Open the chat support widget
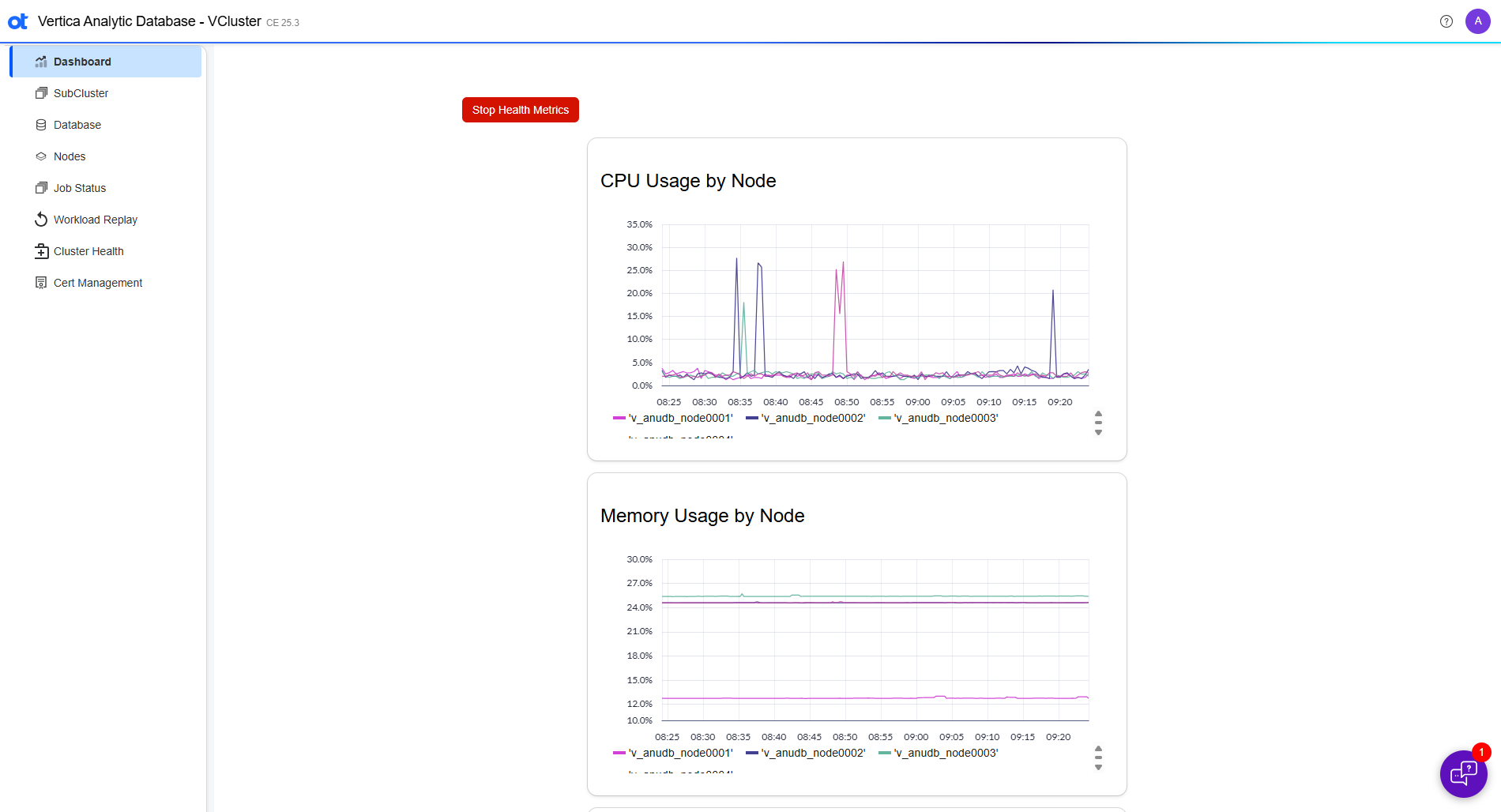Image resolution: width=1501 pixels, height=812 pixels. point(1463,773)
